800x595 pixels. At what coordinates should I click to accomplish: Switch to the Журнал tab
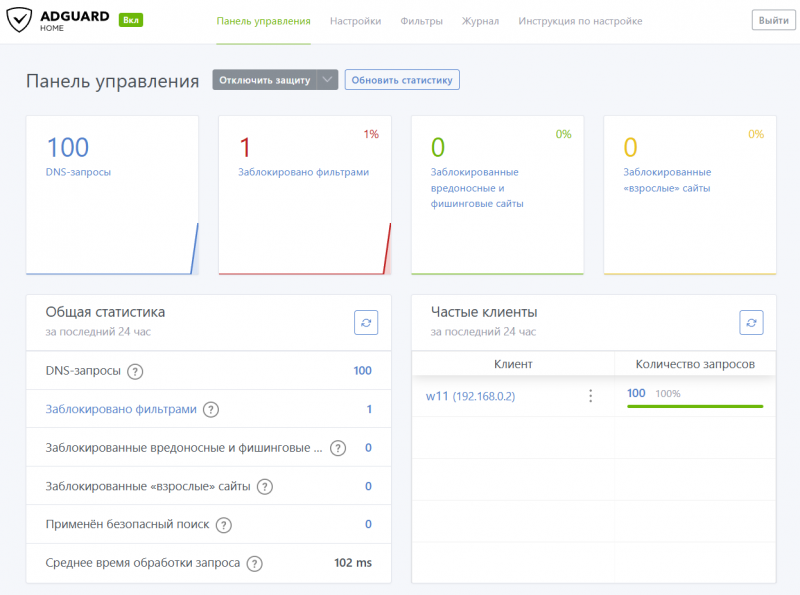[480, 21]
